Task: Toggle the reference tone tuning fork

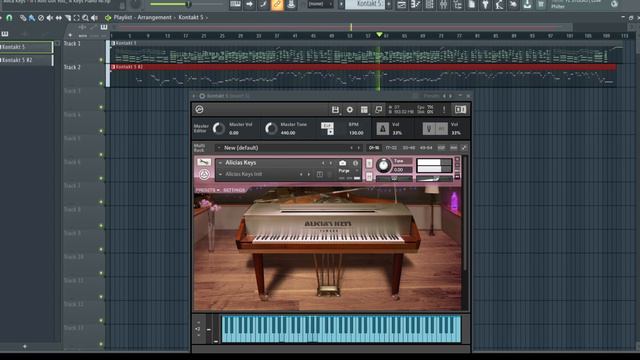Action: (x=429, y=129)
